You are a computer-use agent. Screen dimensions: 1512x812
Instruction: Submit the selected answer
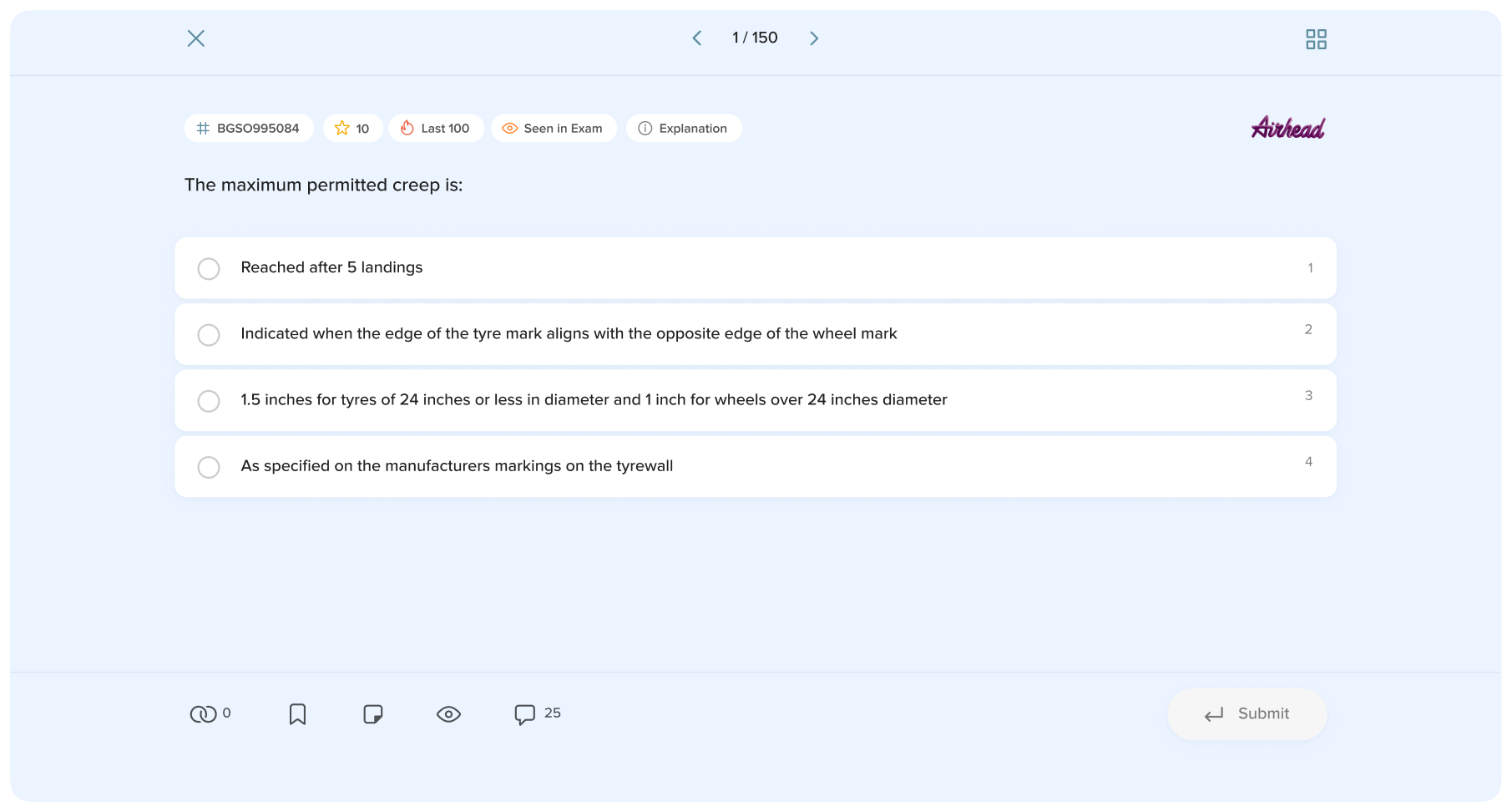[x=1247, y=714]
